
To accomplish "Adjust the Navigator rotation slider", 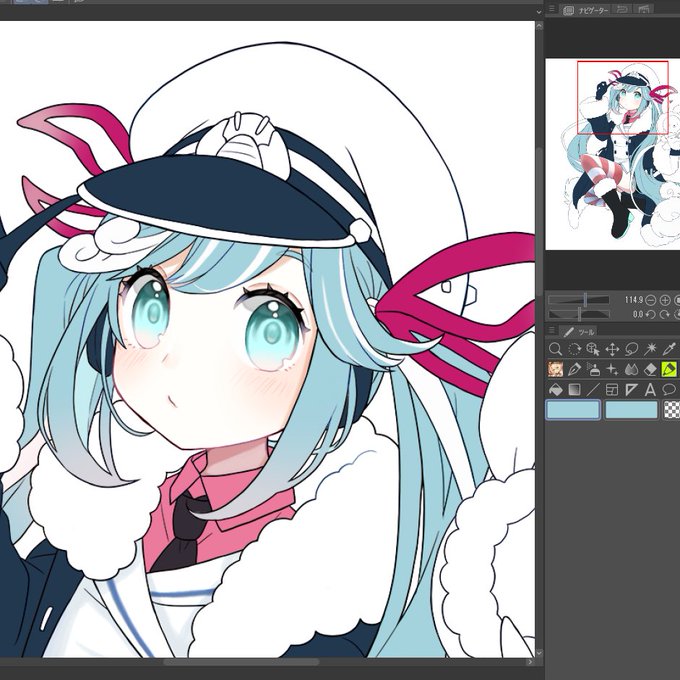I will pyautogui.click(x=579, y=314).
